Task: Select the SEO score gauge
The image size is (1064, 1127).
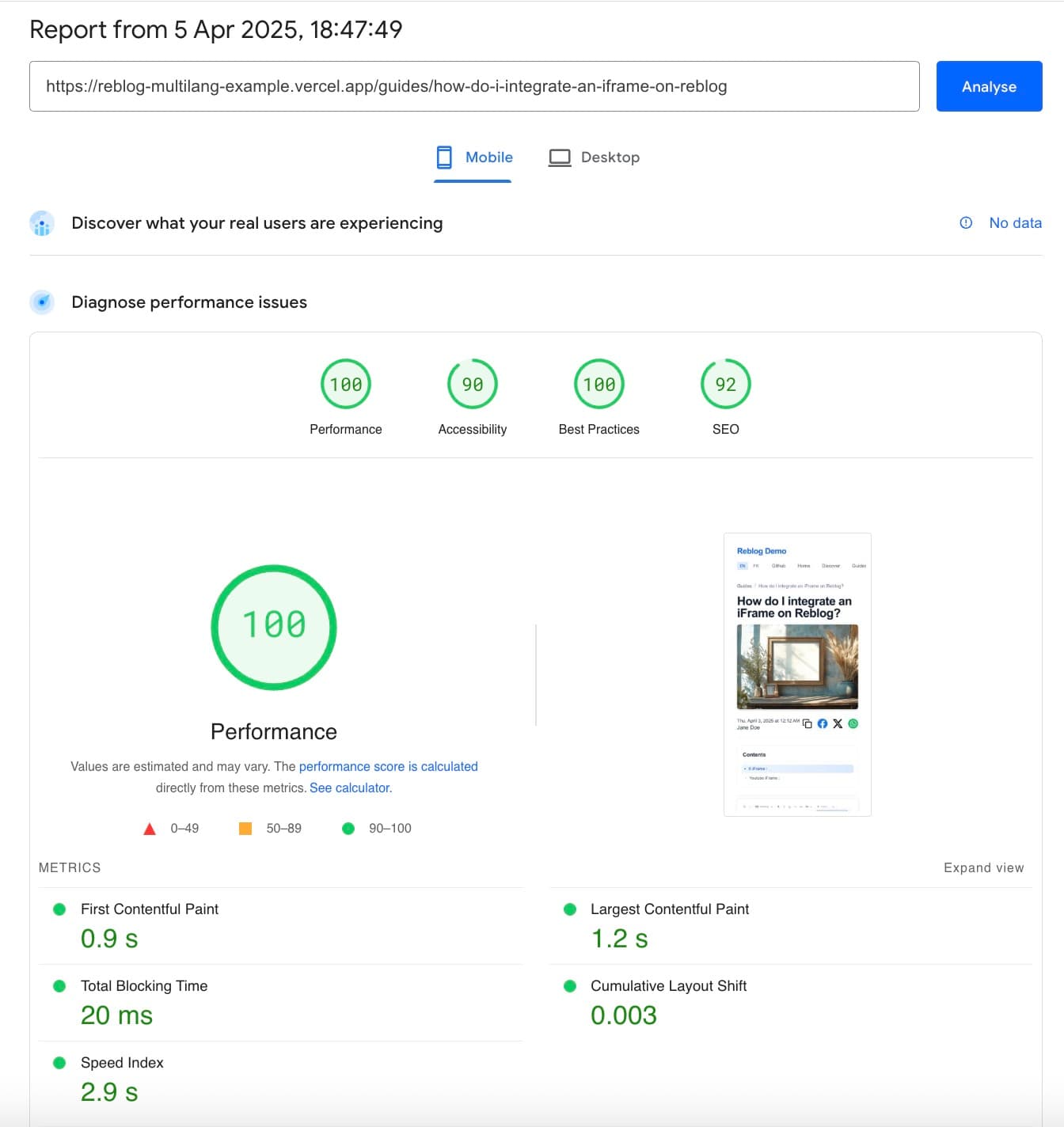Action: click(x=725, y=385)
